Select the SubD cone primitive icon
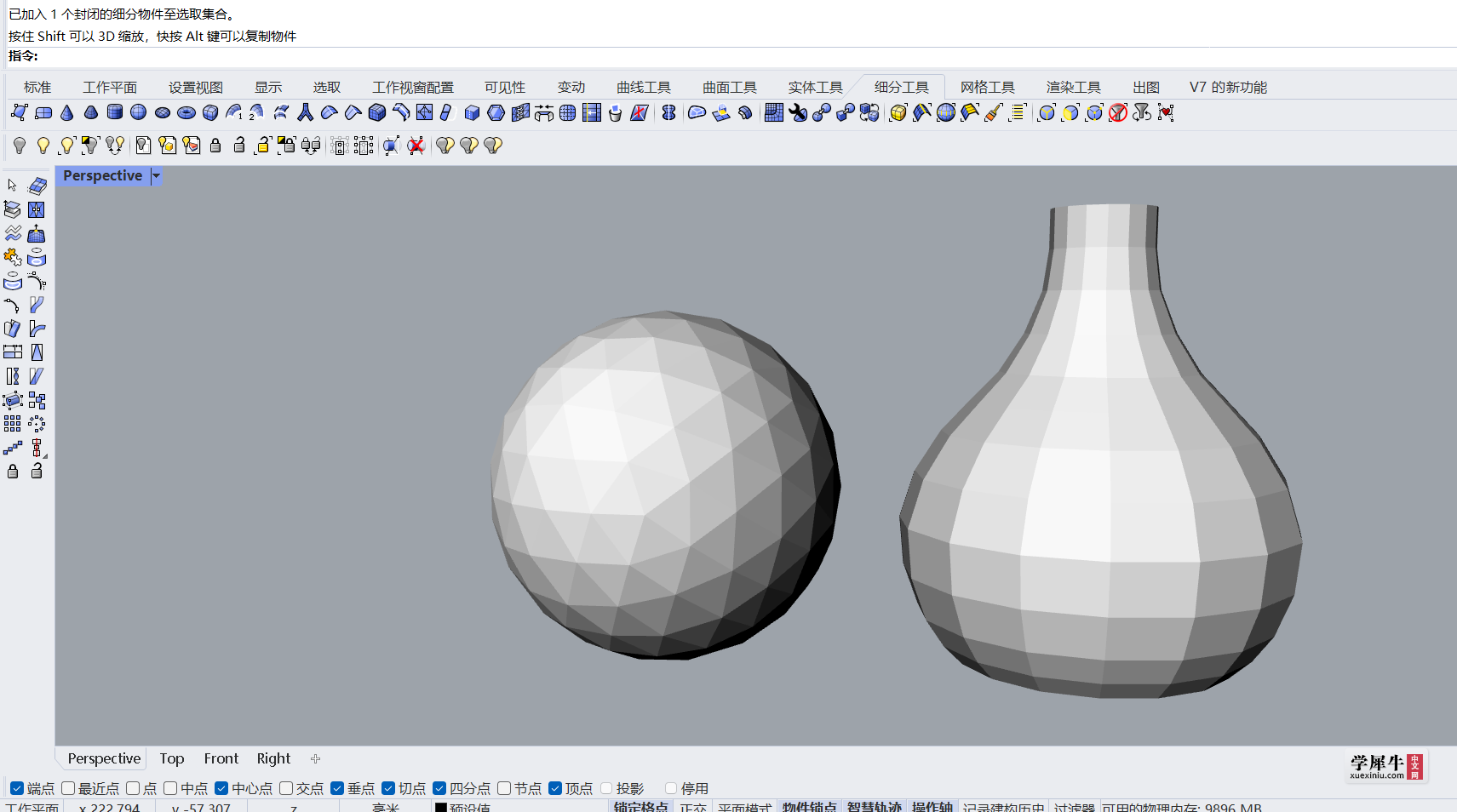This screenshot has width=1457, height=812. pos(67,112)
